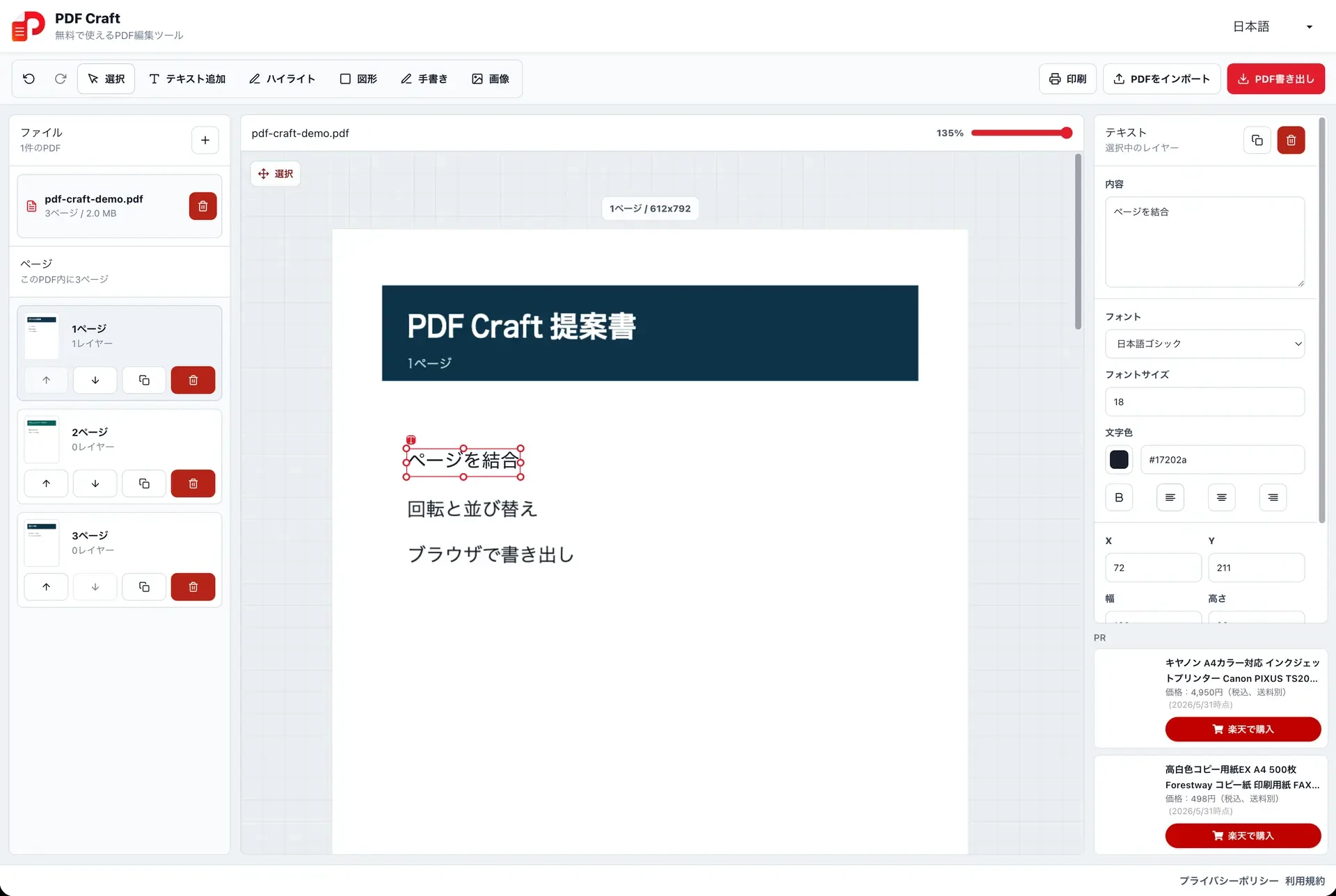Click the PDF Craft logo

(x=29, y=26)
